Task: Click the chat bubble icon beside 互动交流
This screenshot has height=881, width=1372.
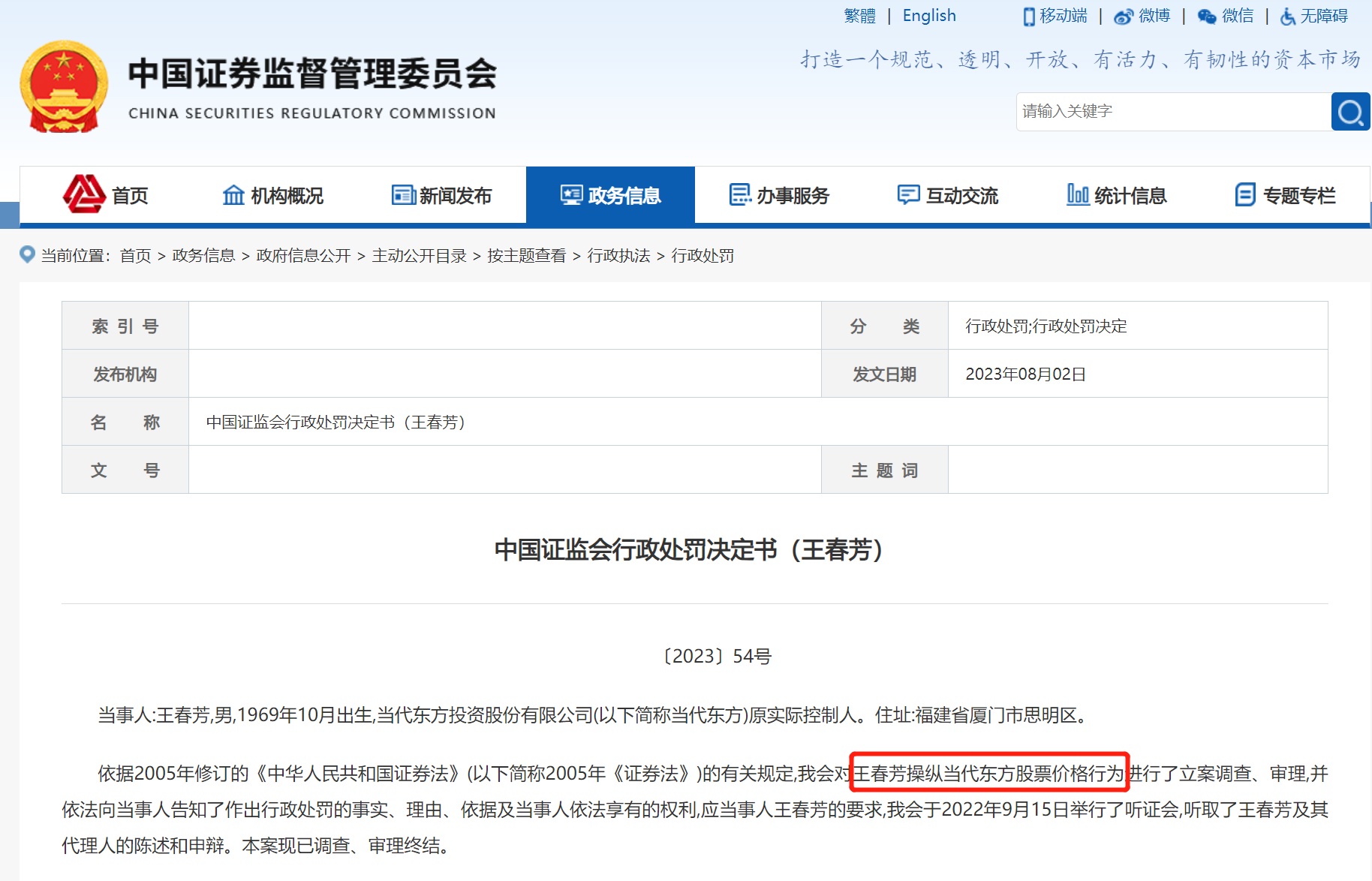Action: point(909,195)
